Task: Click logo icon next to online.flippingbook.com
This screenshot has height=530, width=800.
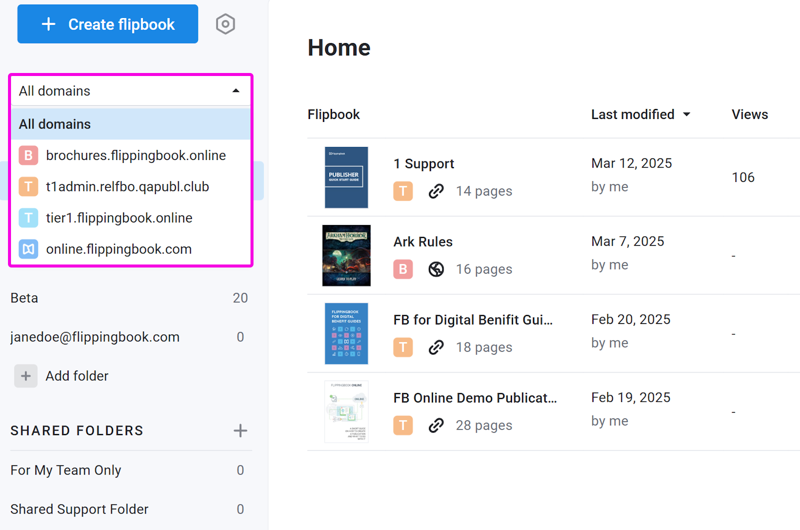Action: (29, 249)
